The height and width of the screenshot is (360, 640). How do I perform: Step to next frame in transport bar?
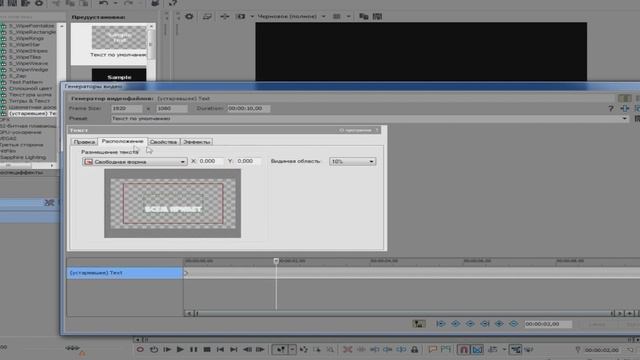click(x=260, y=349)
